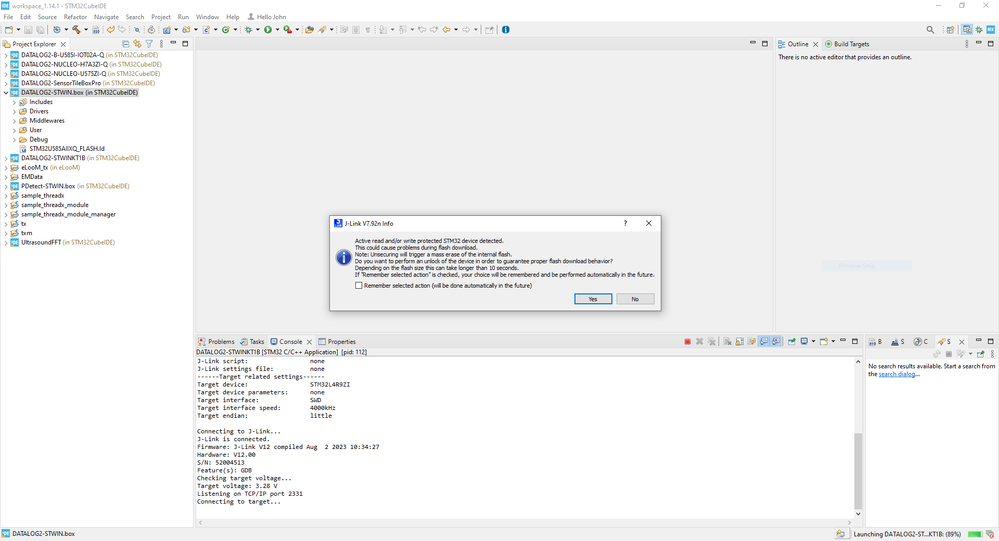Open the Debug perspective icon at top right

point(979,29)
